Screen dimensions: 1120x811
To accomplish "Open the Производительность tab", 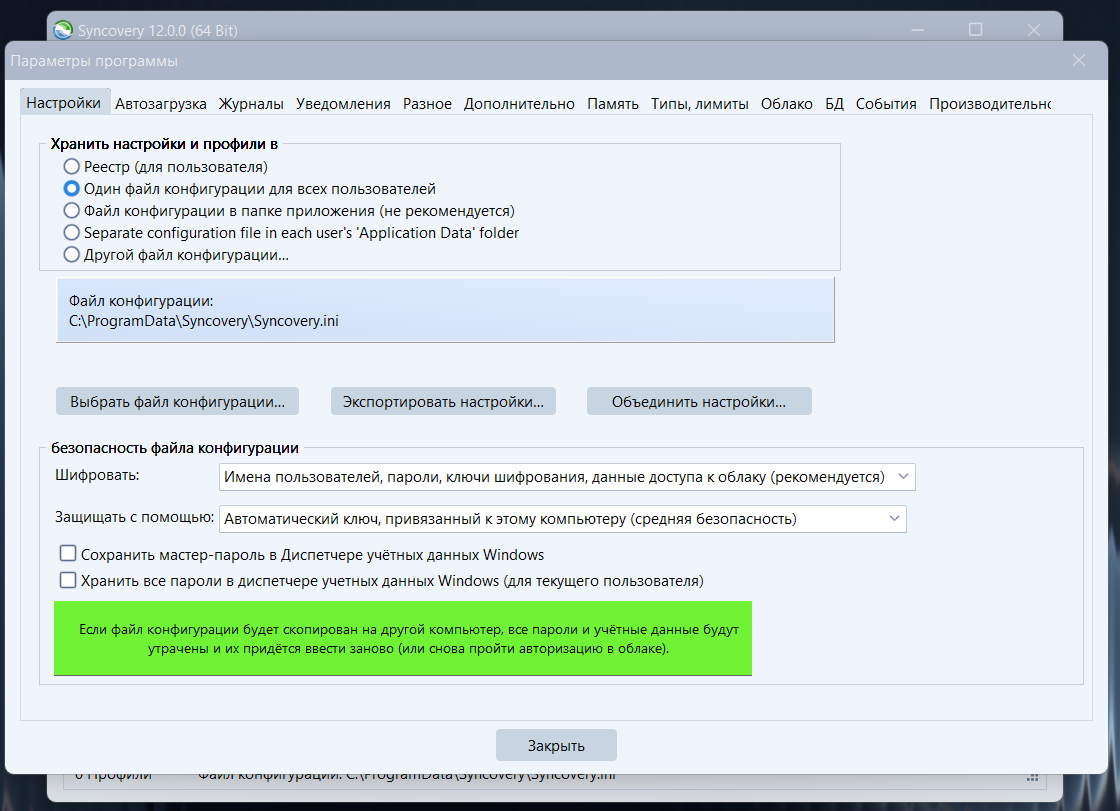I will click(x=989, y=104).
